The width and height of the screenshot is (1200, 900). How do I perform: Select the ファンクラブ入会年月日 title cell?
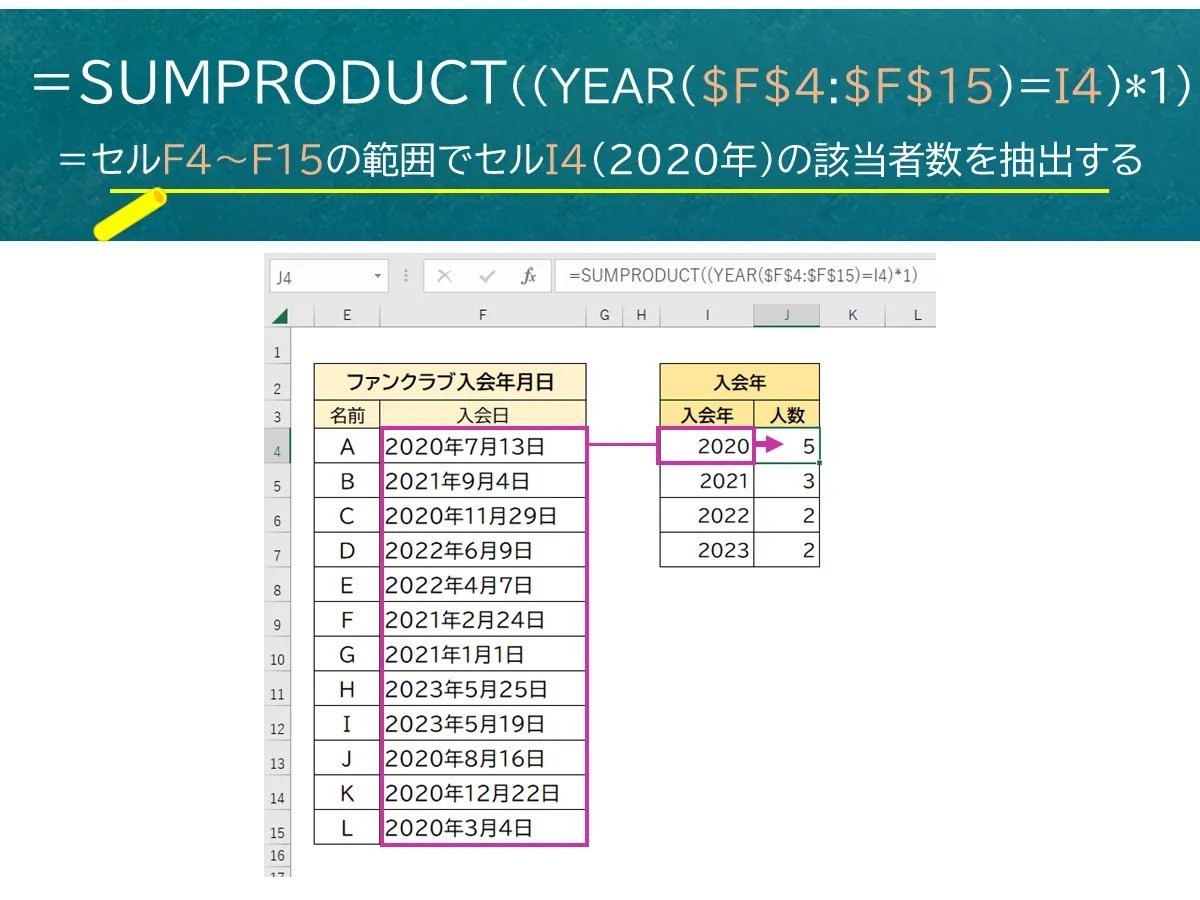450,381
